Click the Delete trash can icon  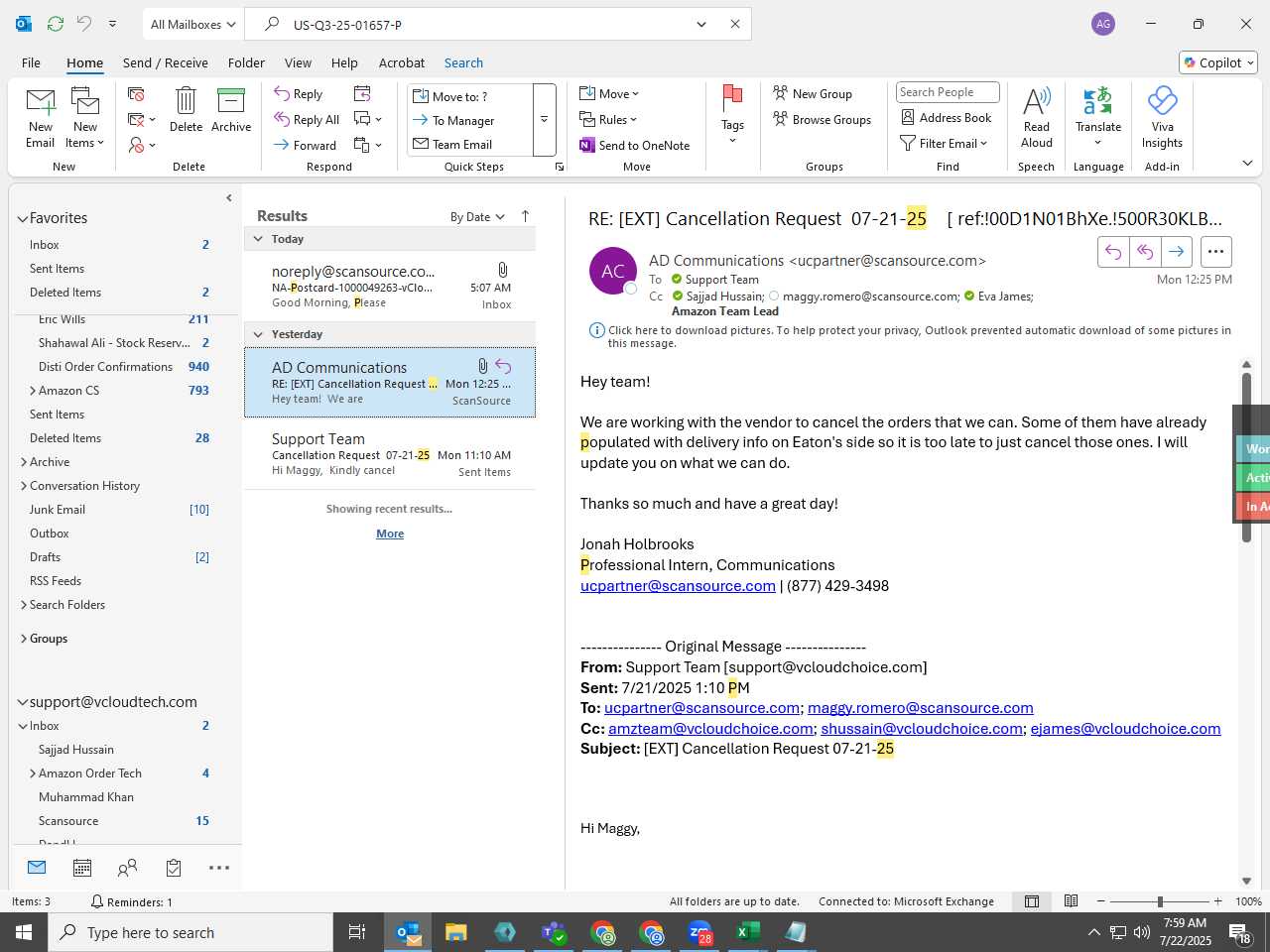coord(186,100)
